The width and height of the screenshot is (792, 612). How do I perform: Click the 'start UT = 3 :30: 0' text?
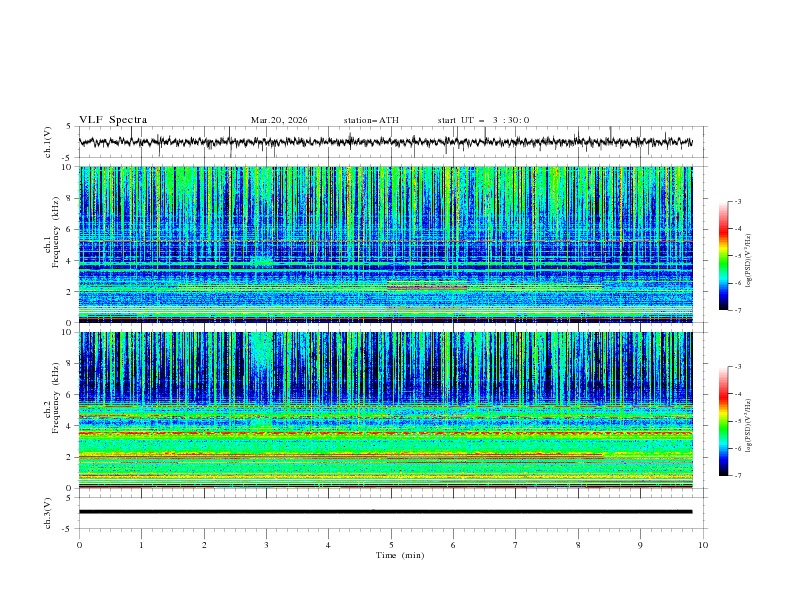(483, 120)
